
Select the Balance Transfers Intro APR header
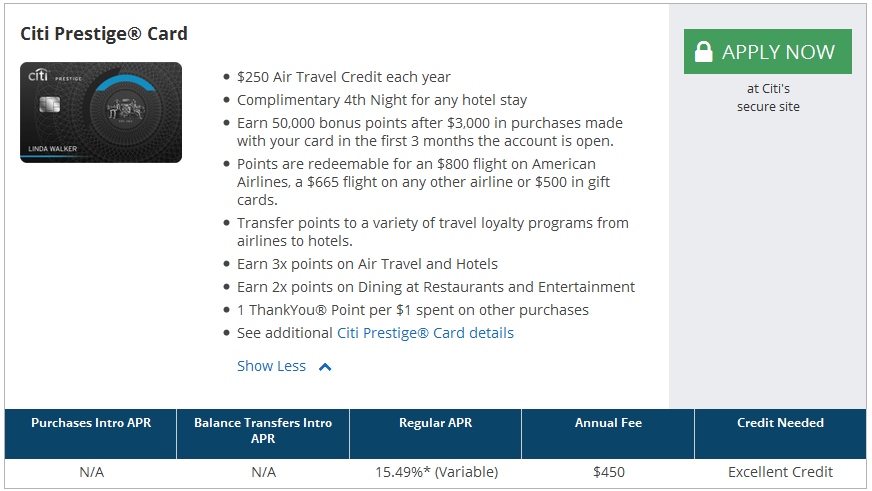pyautogui.click(x=263, y=431)
